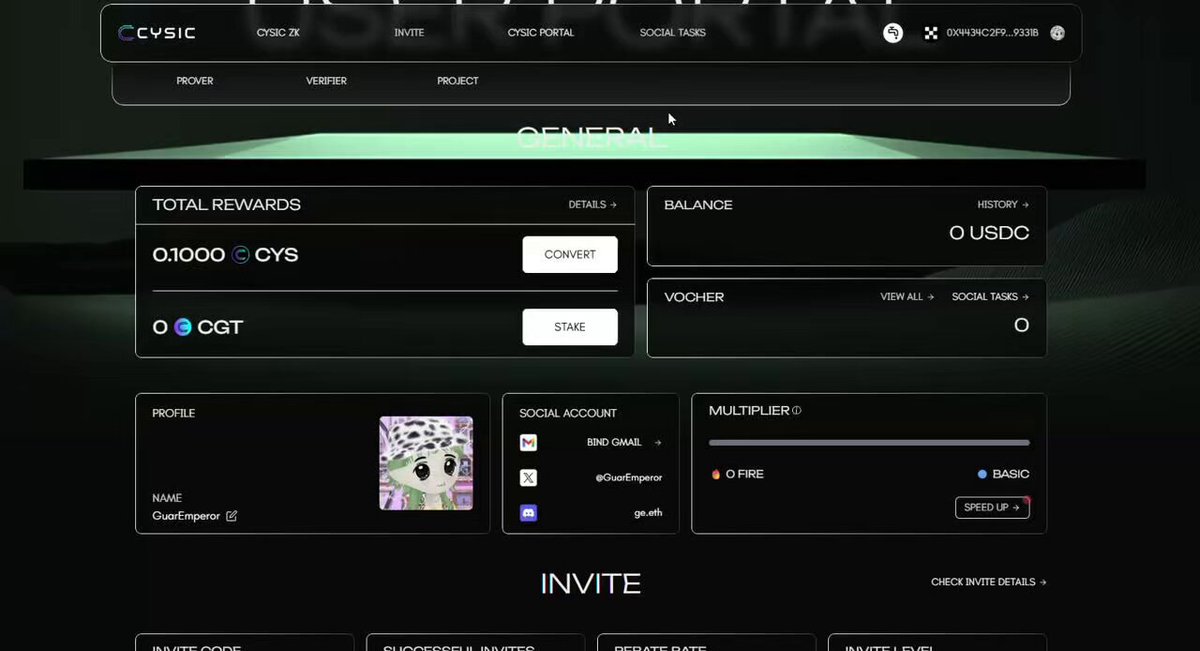Click the @GuarEmperor Twitter handle

click(628, 478)
